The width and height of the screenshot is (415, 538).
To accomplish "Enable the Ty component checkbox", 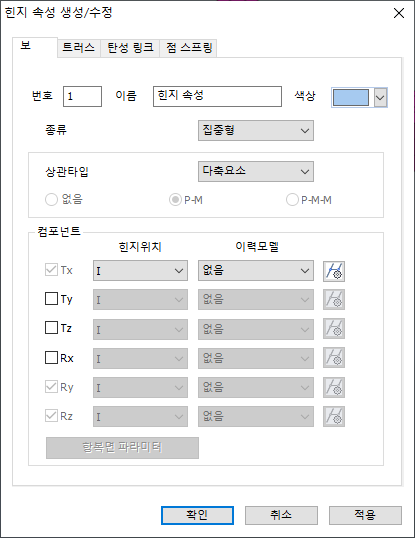I will (x=51, y=299).
